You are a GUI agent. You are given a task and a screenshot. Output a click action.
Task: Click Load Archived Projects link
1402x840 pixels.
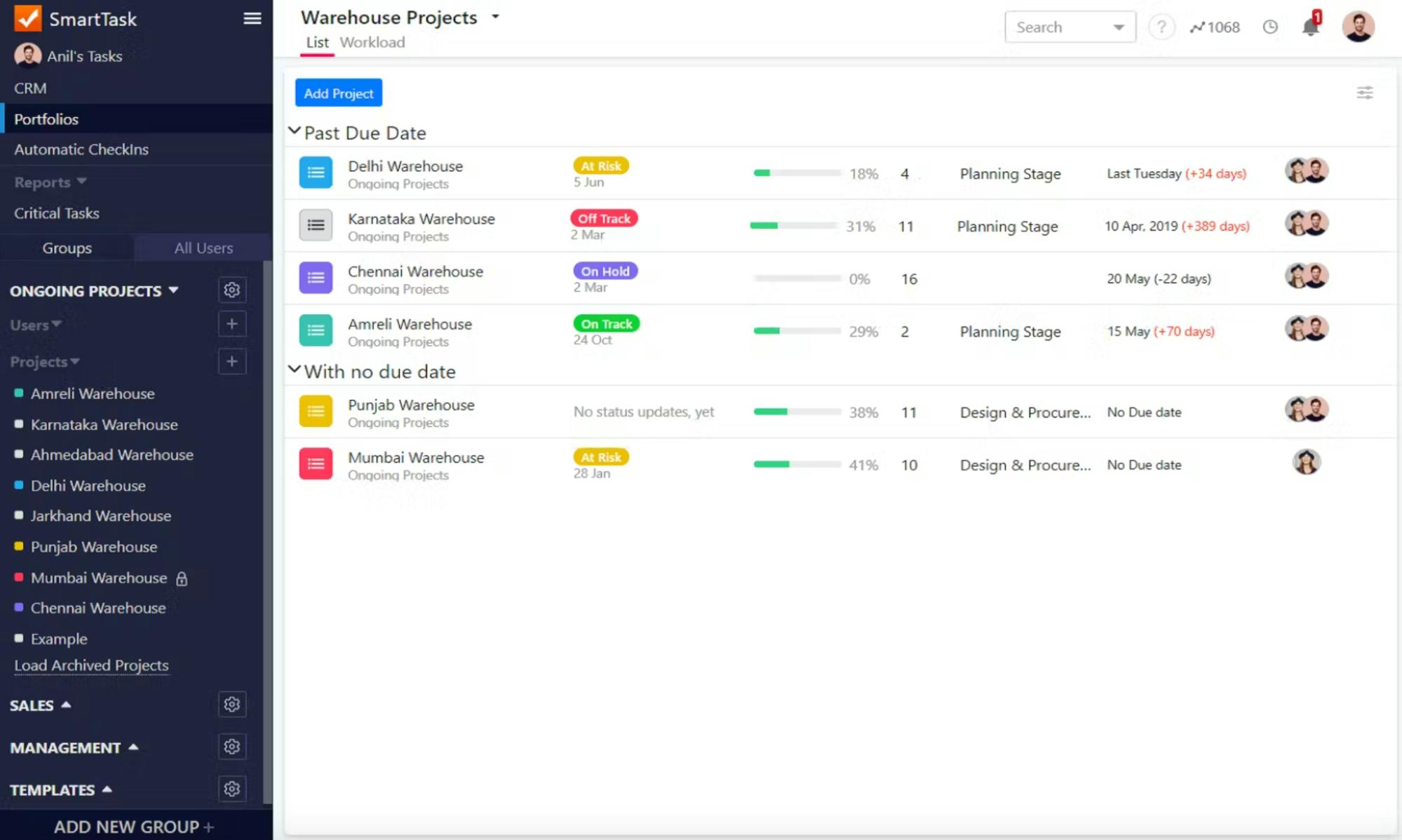(x=90, y=665)
